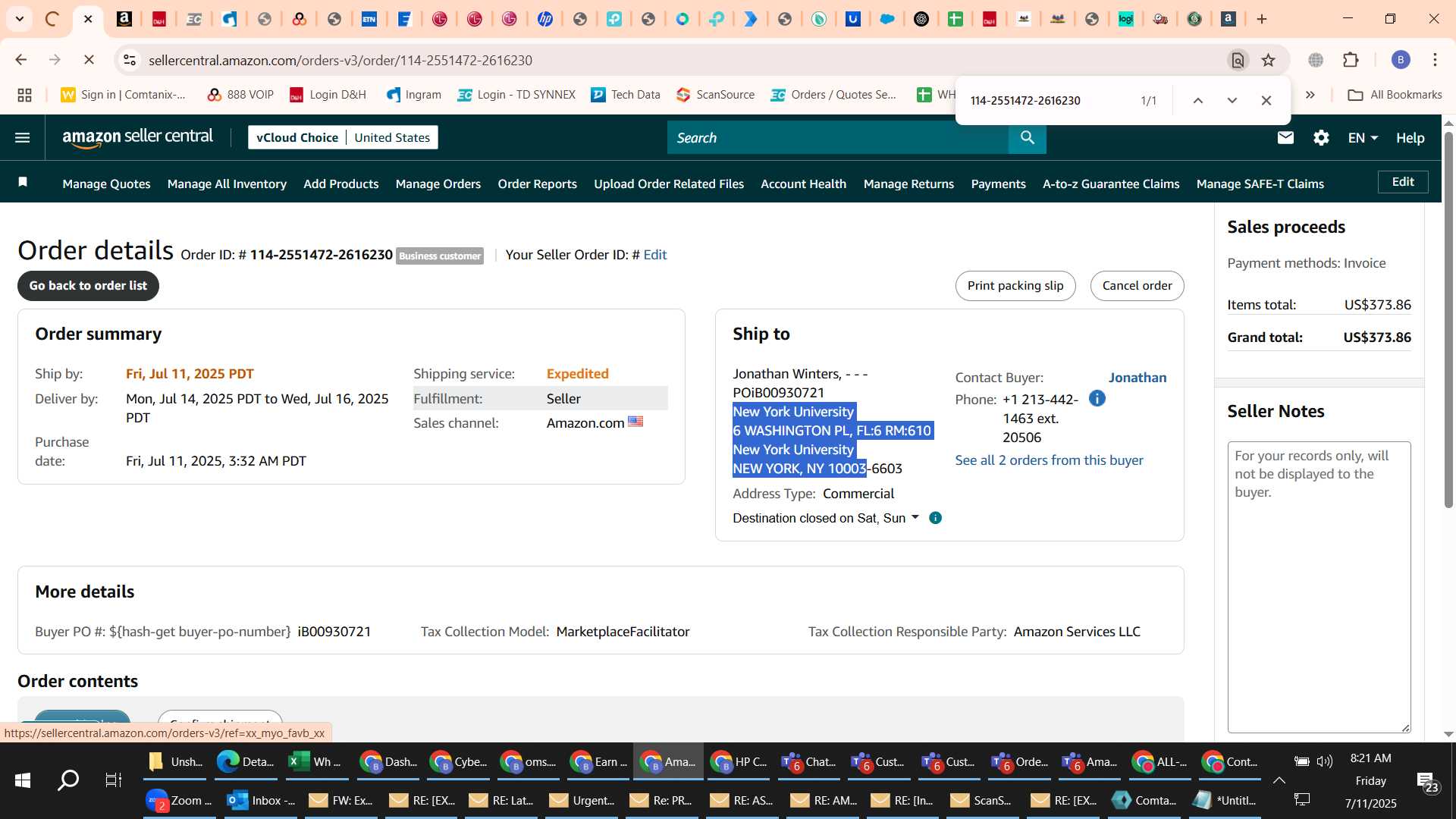Click Go back to order list

(88, 286)
